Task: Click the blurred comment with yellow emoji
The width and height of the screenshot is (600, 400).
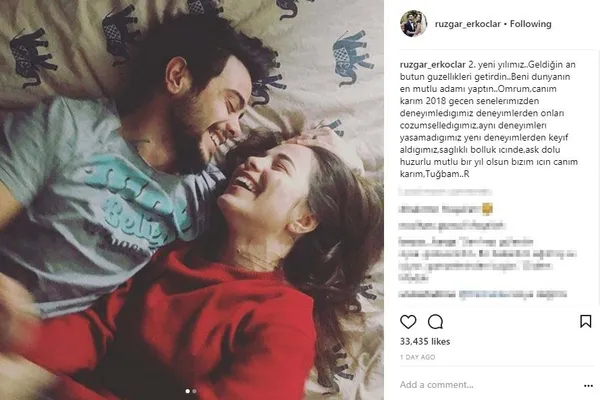Action: 445,209
